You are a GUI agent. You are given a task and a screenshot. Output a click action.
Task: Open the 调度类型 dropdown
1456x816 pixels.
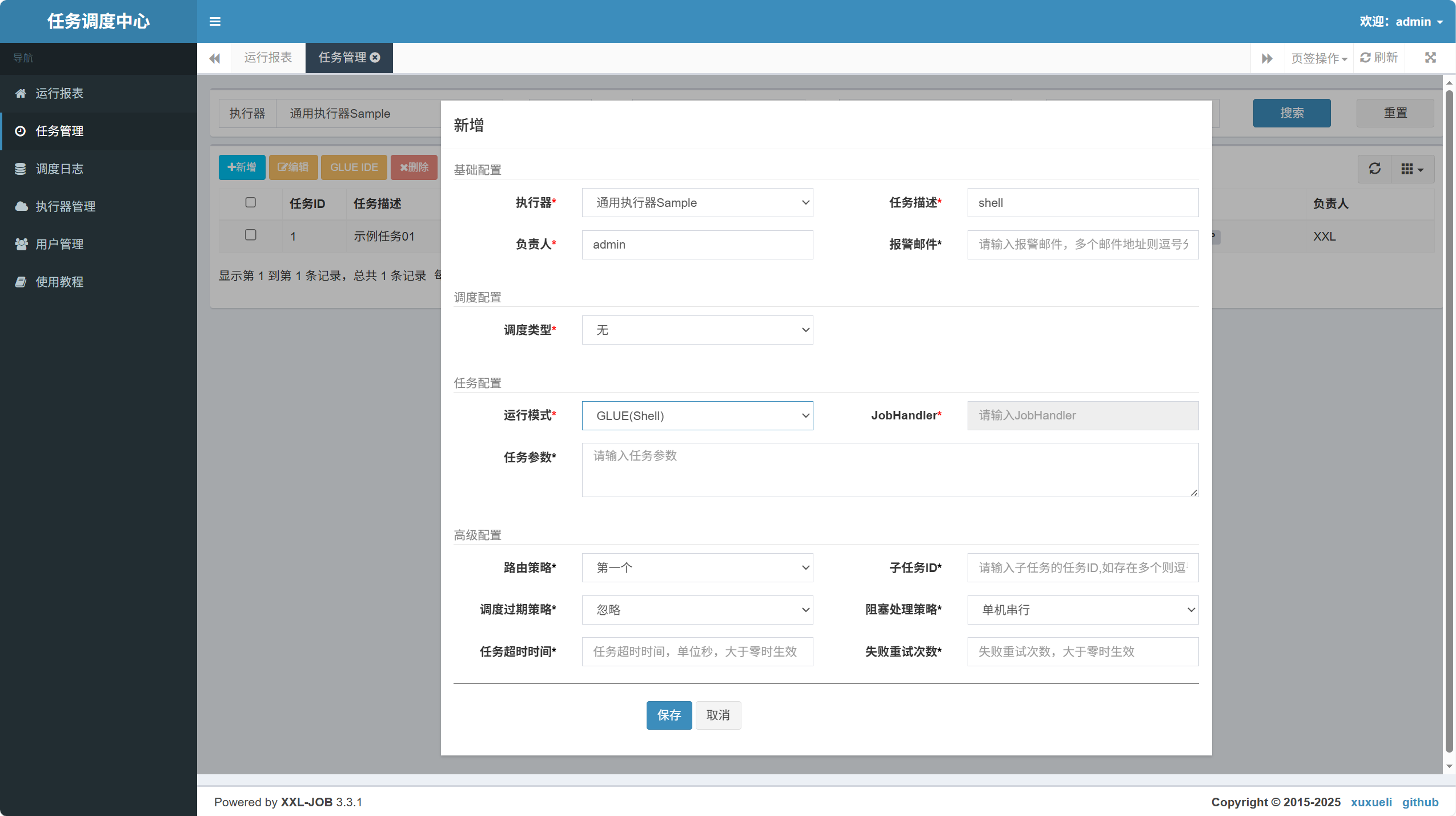tap(697, 330)
